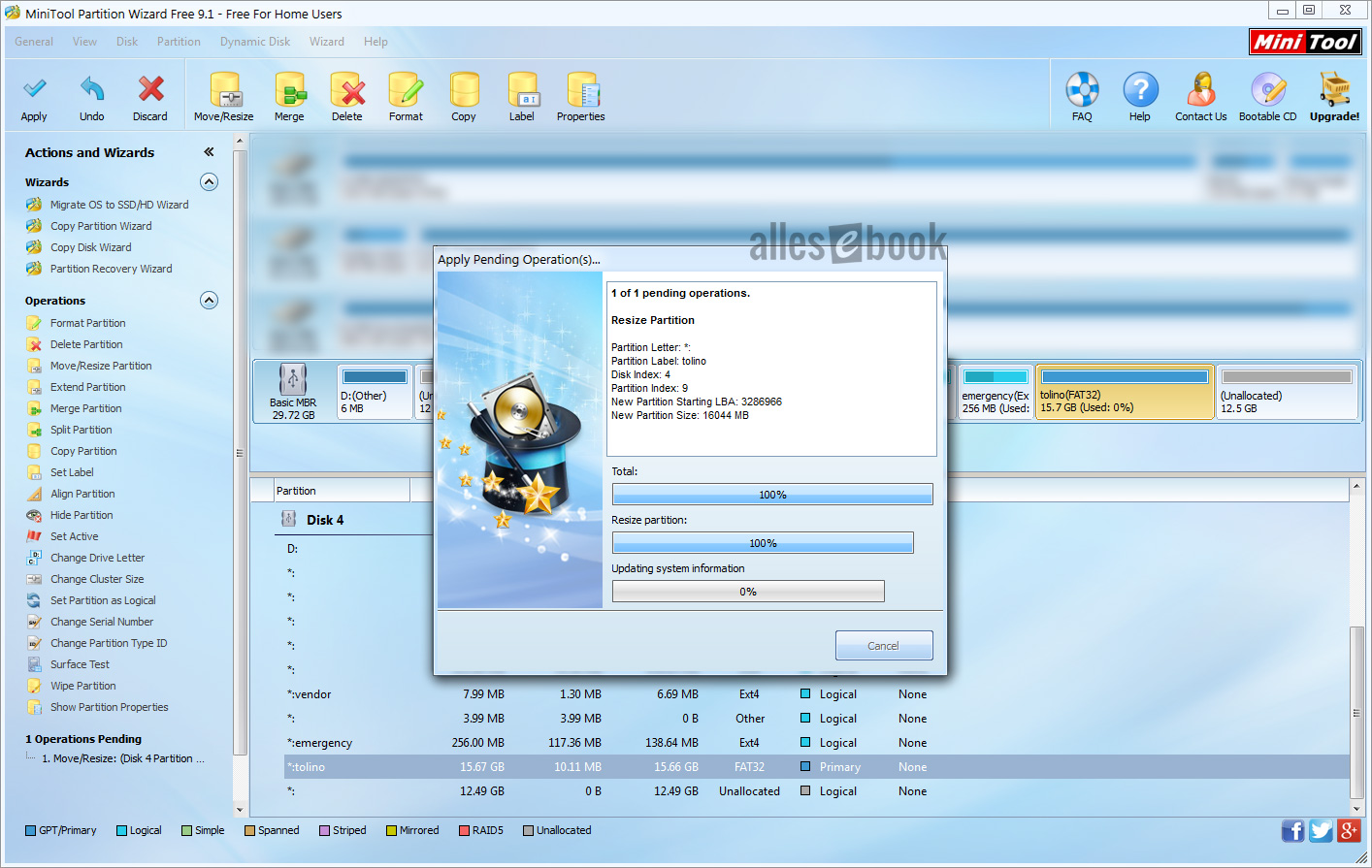Open Copy Disk Wizard link

tap(91, 247)
